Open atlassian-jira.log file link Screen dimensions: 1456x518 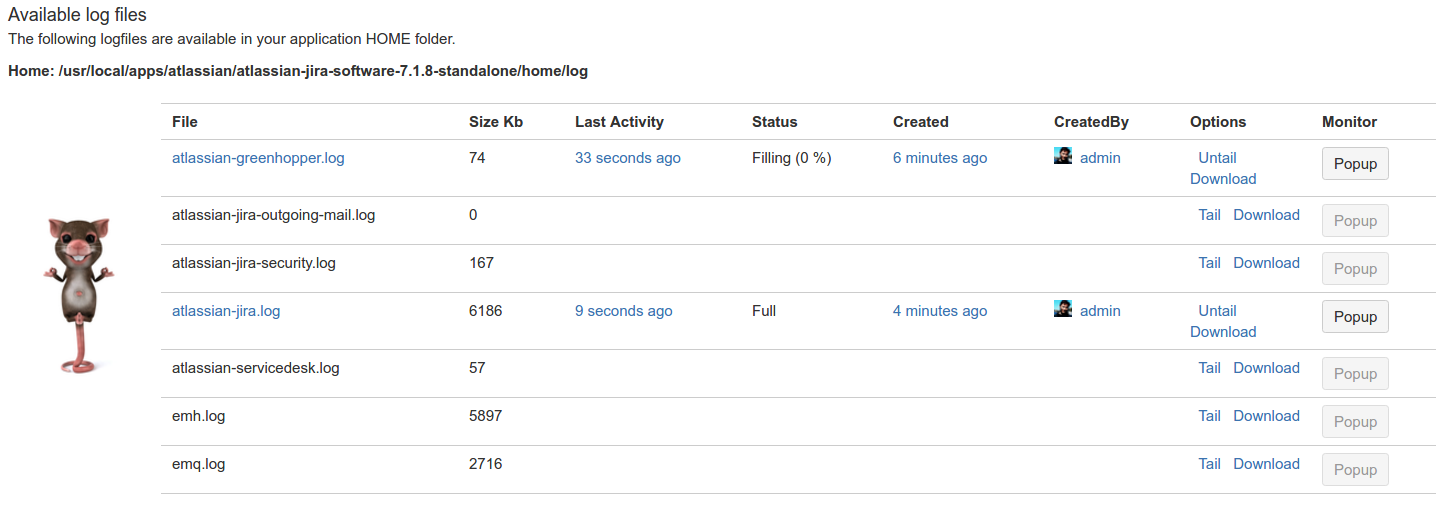click(x=226, y=311)
